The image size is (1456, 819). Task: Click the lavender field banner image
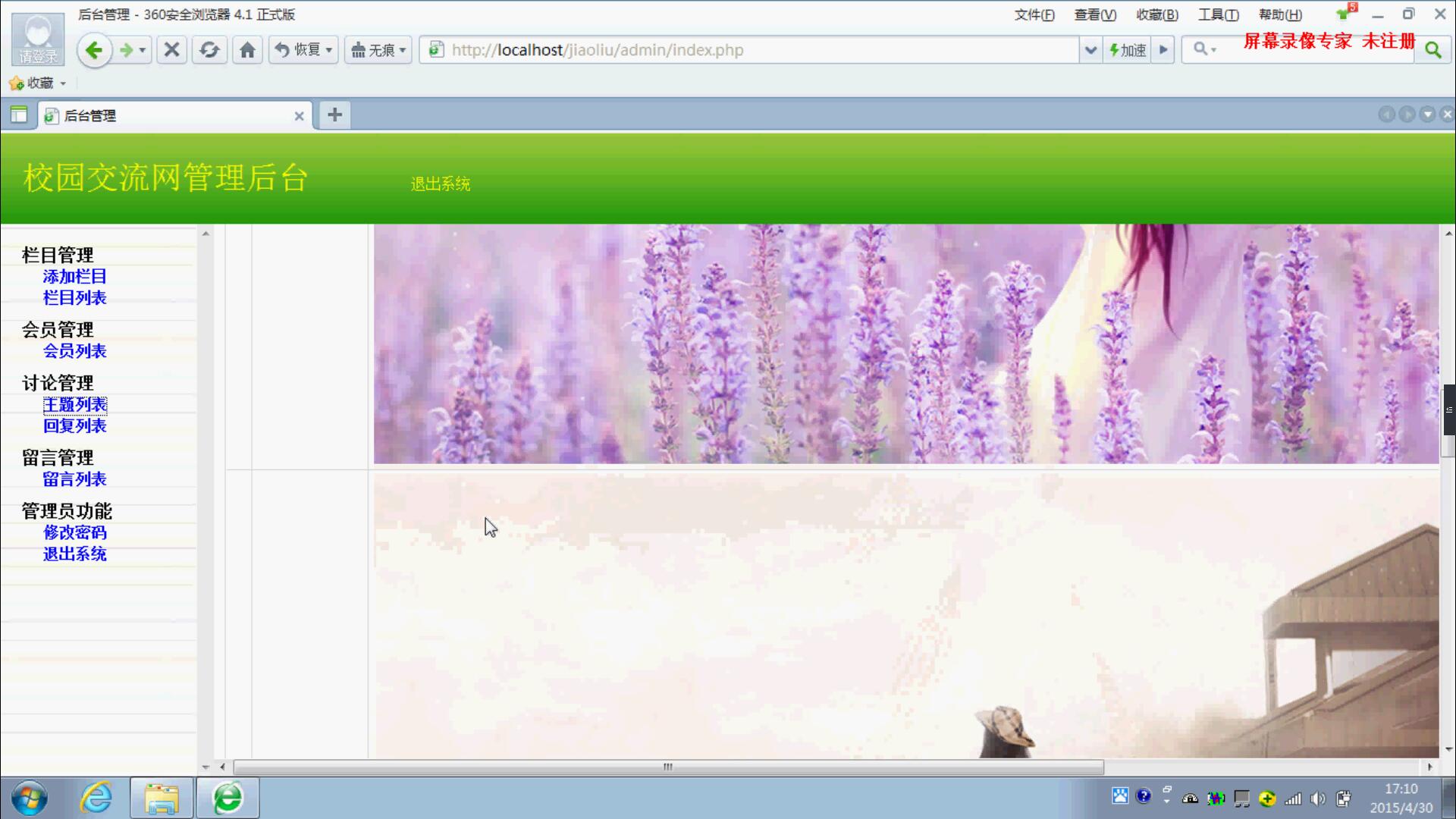pos(906,344)
